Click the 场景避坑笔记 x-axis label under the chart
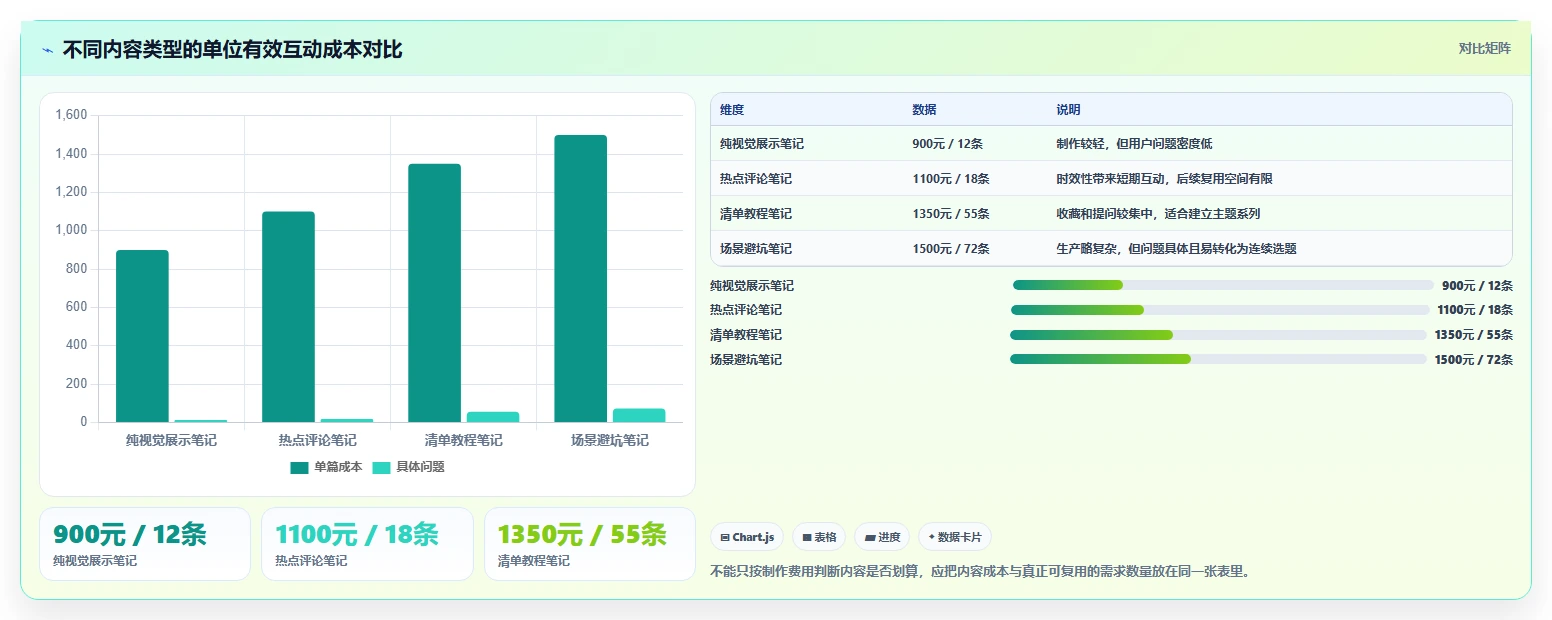Screen dimensions: 1552x620 tap(609, 440)
